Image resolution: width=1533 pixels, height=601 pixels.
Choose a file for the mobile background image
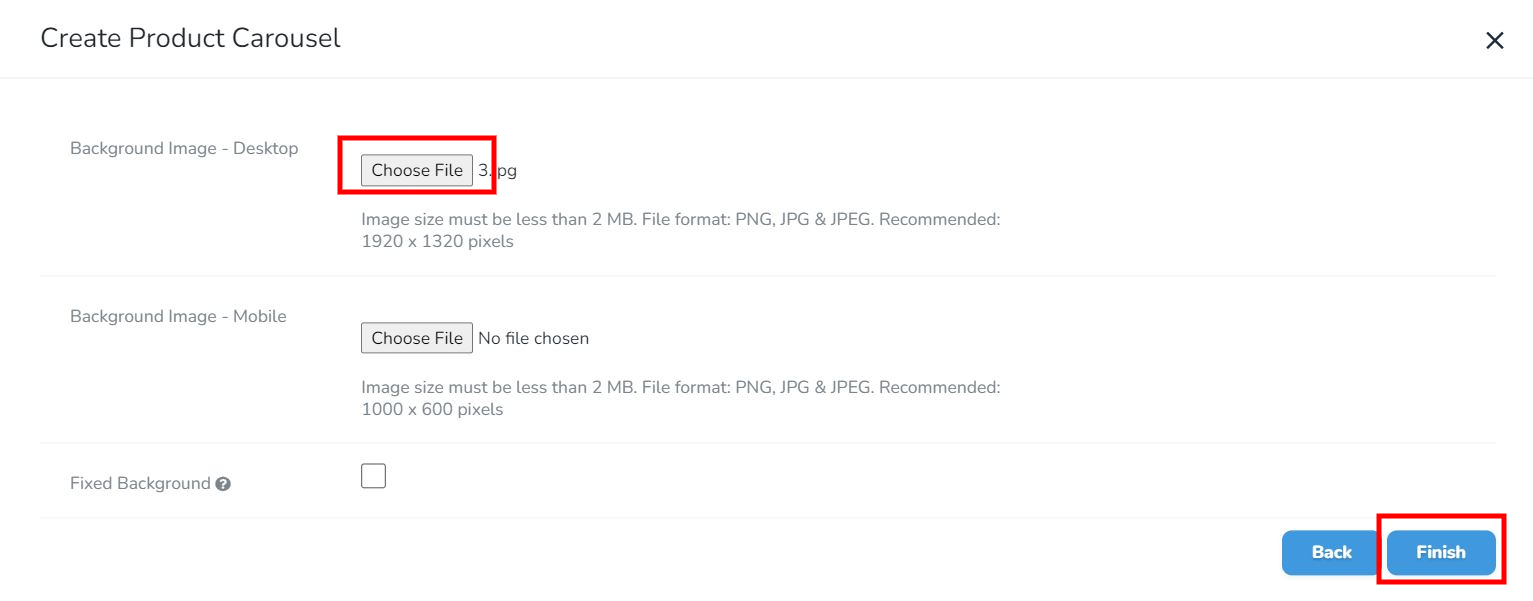pyautogui.click(x=417, y=338)
